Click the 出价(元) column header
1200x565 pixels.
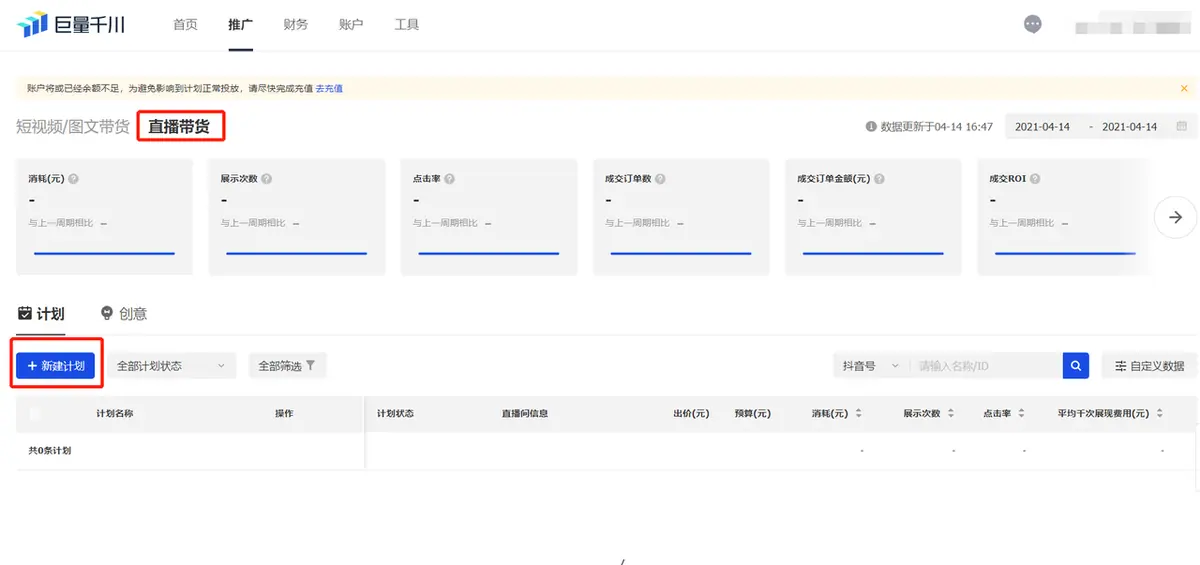[691, 414]
